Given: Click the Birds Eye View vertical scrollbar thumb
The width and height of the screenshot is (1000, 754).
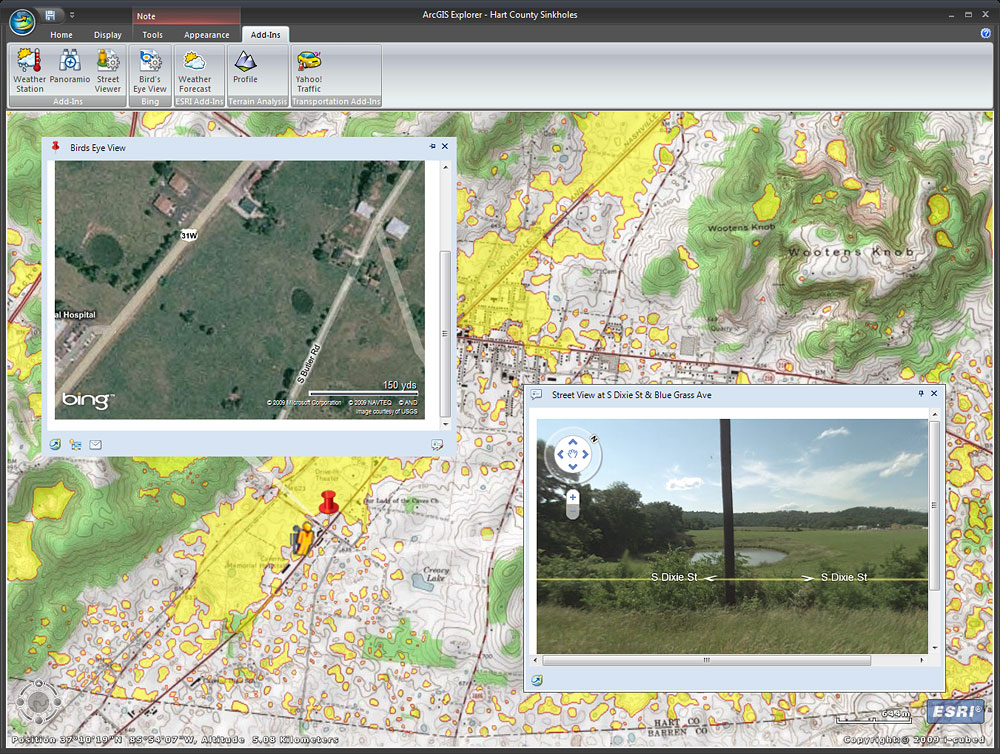Looking at the screenshot, I should (445, 333).
